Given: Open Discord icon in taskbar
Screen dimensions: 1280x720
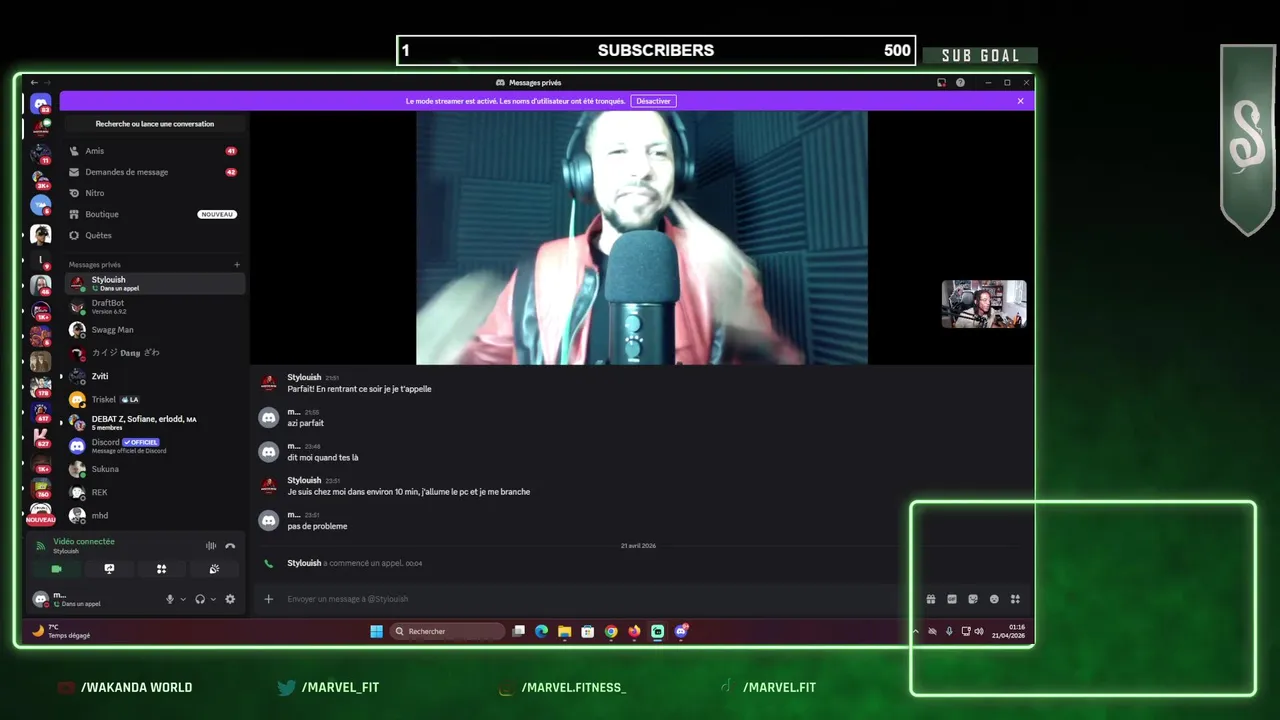Looking at the screenshot, I should click(x=681, y=631).
